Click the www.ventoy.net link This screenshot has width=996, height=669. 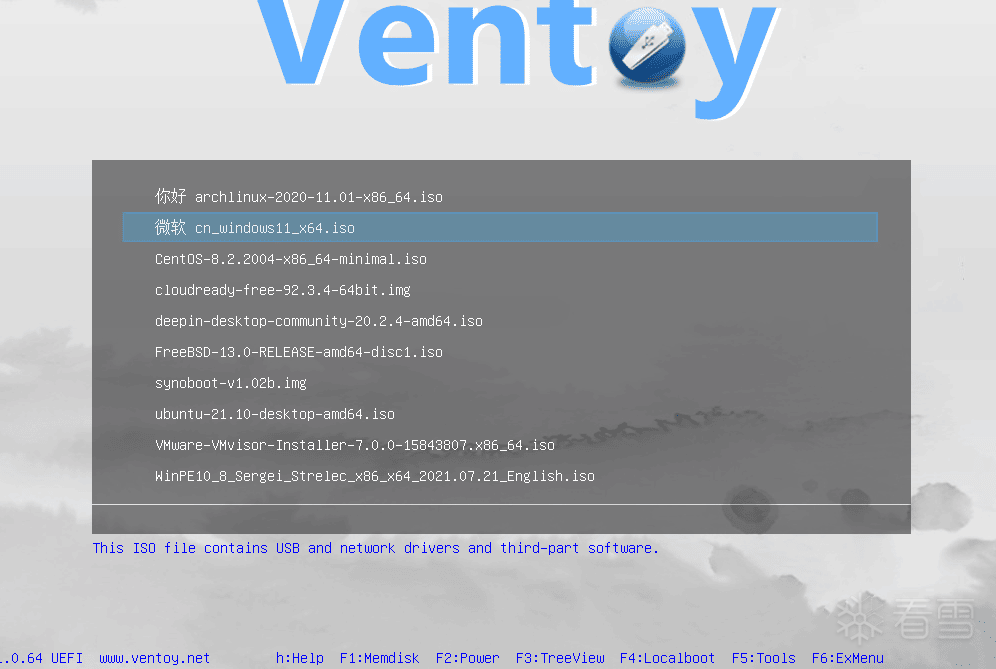point(154,658)
